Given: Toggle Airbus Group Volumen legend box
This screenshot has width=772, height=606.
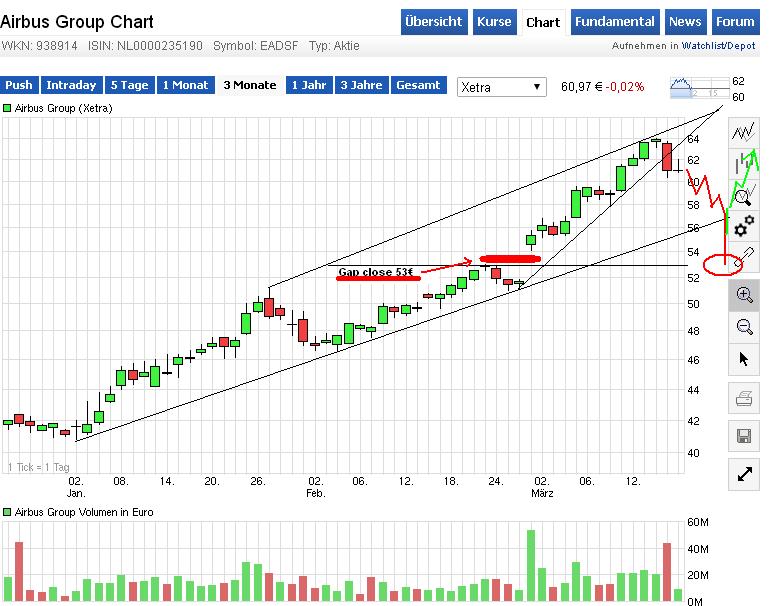Looking at the screenshot, I should point(7,511).
